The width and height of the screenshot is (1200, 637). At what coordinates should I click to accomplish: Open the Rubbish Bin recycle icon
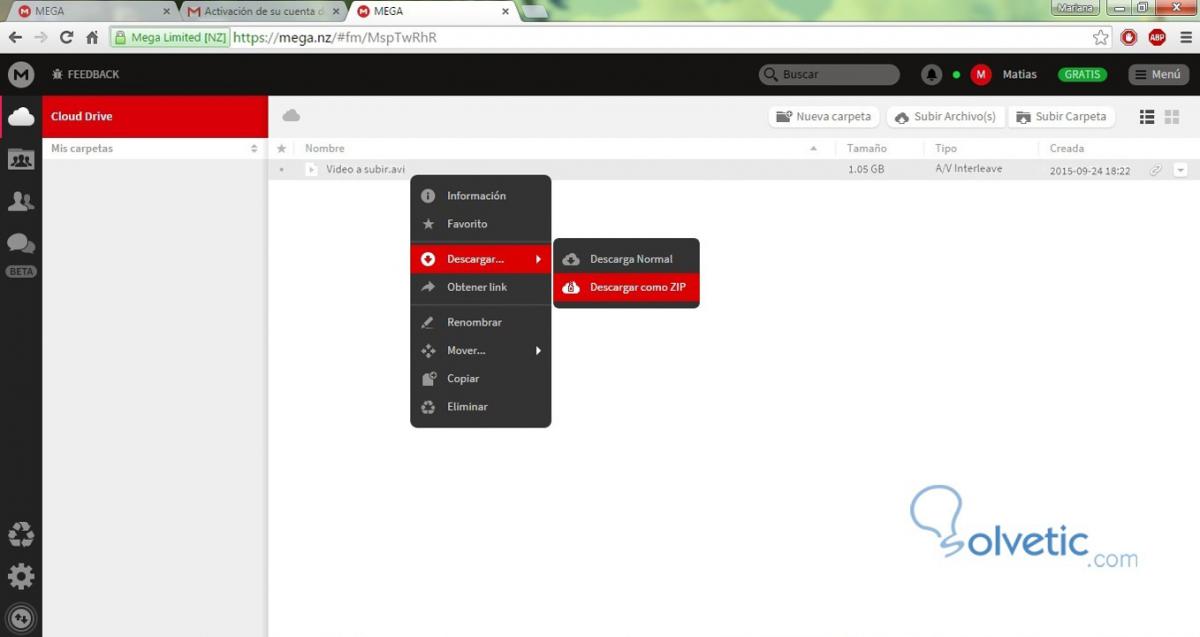click(21, 535)
